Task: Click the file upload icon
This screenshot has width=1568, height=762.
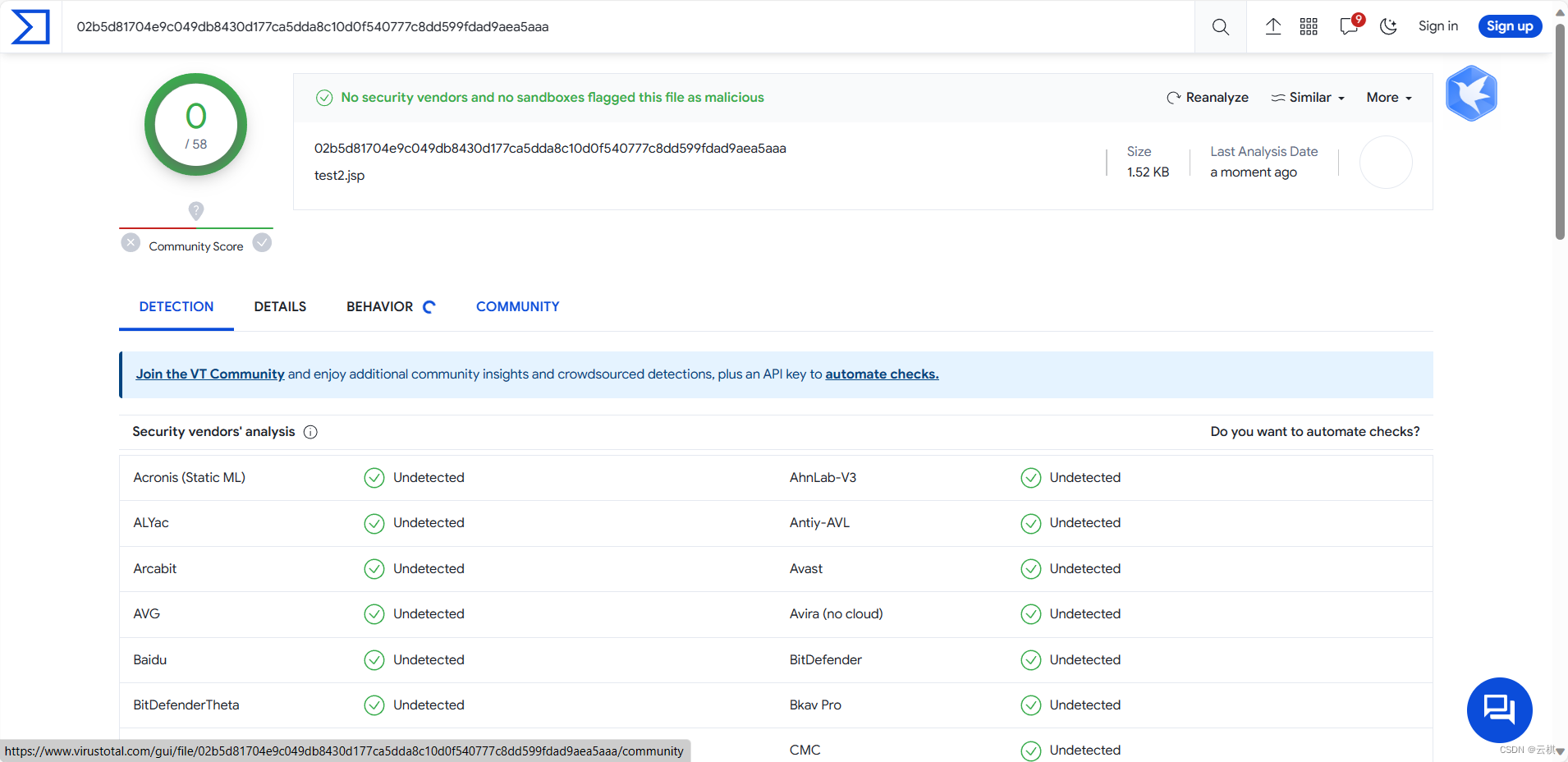Action: point(1273,26)
